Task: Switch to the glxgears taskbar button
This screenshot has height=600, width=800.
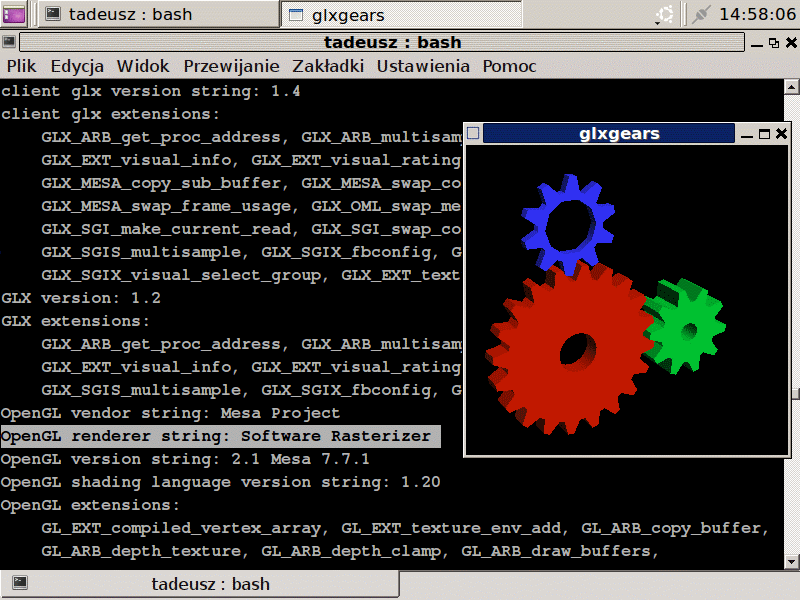Action: click(400, 15)
